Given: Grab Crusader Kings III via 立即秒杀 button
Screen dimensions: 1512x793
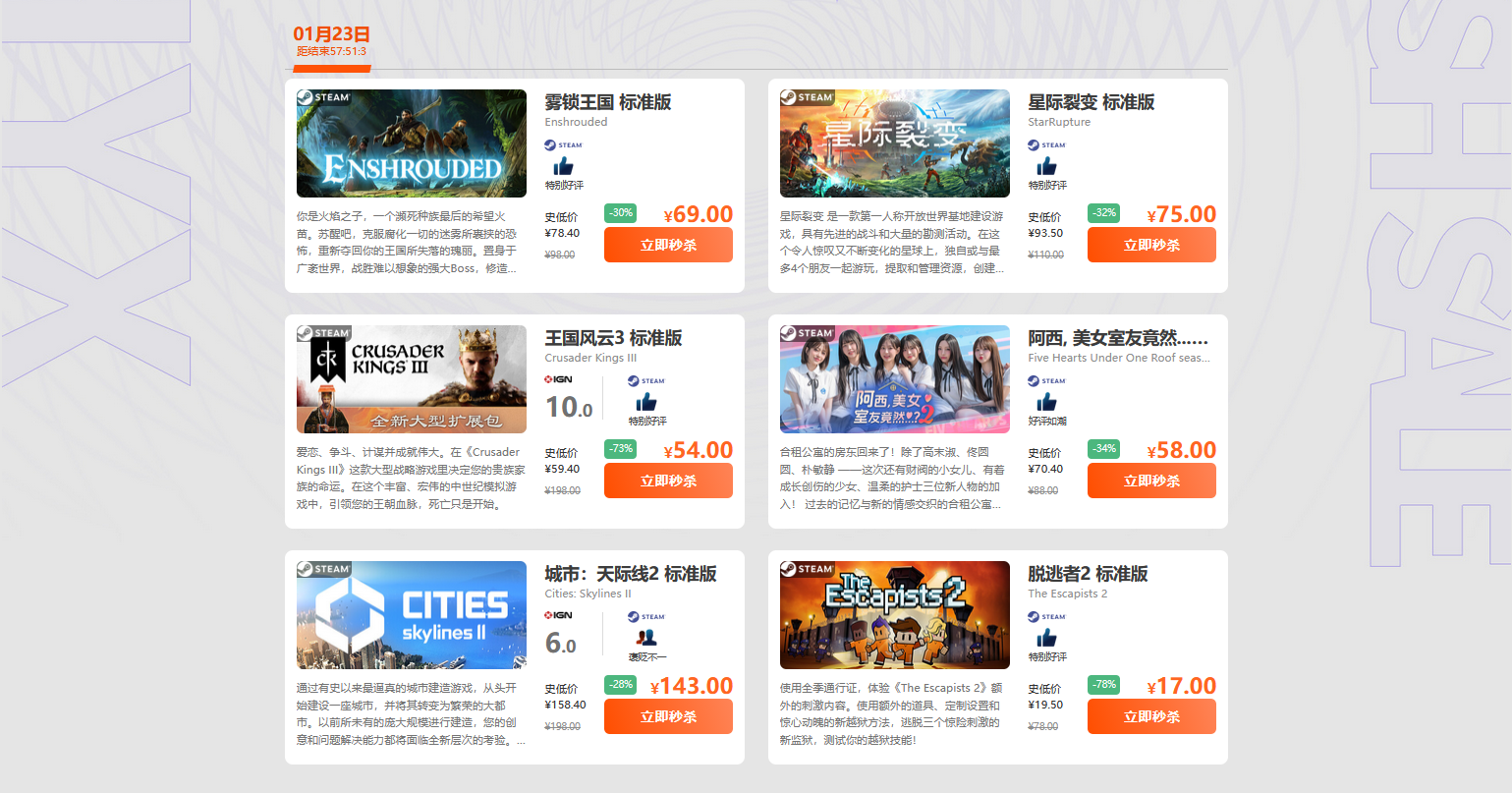Looking at the screenshot, I should coord(668,481).
